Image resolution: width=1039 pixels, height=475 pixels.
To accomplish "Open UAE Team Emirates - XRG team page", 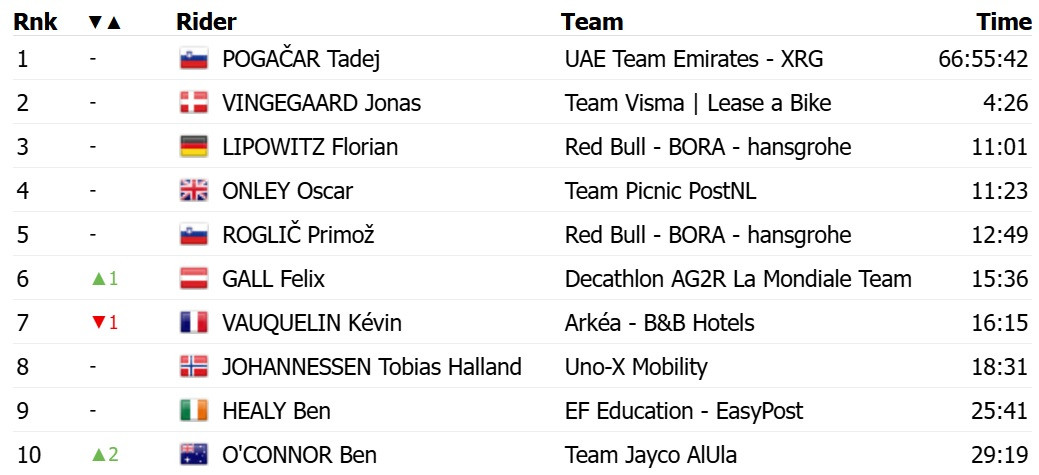I will tap(694, 59).
